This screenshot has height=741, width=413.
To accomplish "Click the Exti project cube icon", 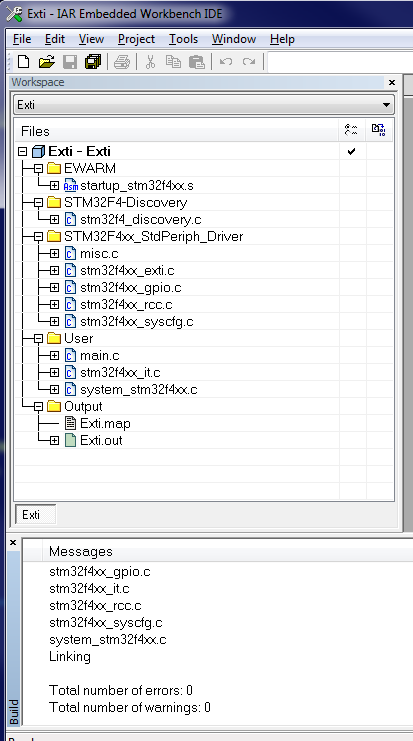I will coord(38,152).
